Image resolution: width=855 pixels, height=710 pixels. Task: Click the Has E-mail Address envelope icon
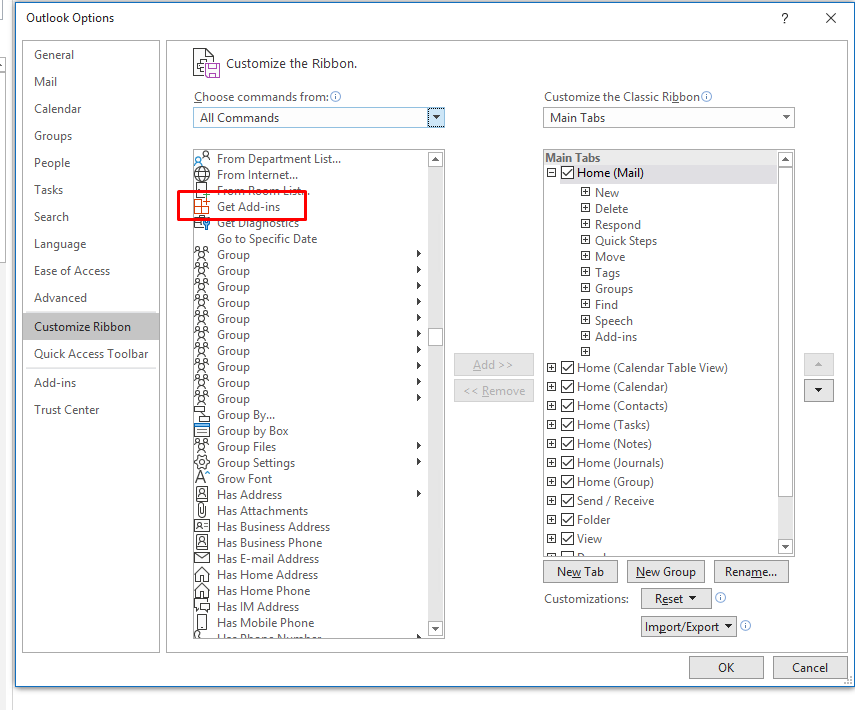click(202, 558)
